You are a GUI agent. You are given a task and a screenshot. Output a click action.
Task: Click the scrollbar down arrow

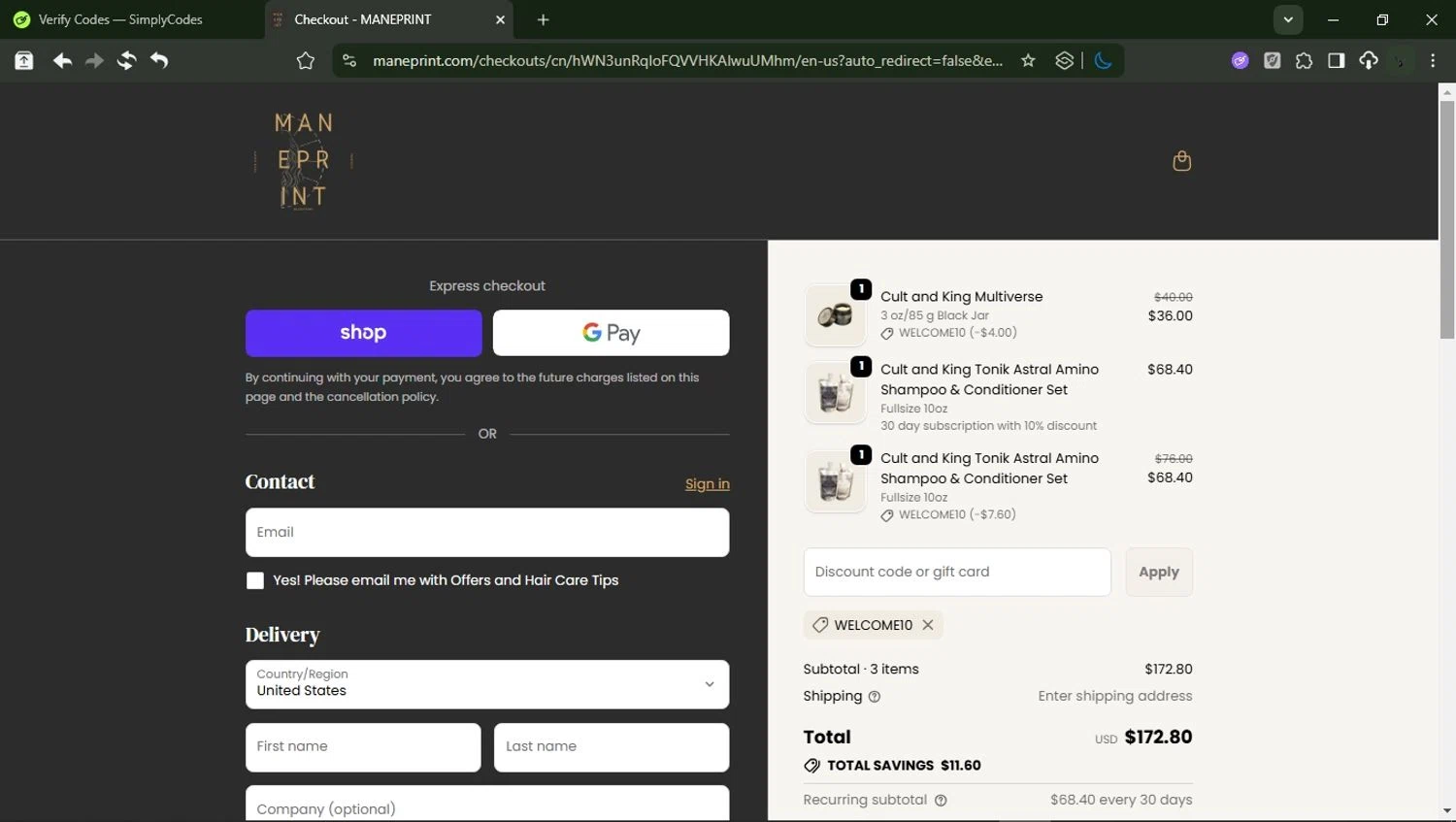coord(1446,810)
